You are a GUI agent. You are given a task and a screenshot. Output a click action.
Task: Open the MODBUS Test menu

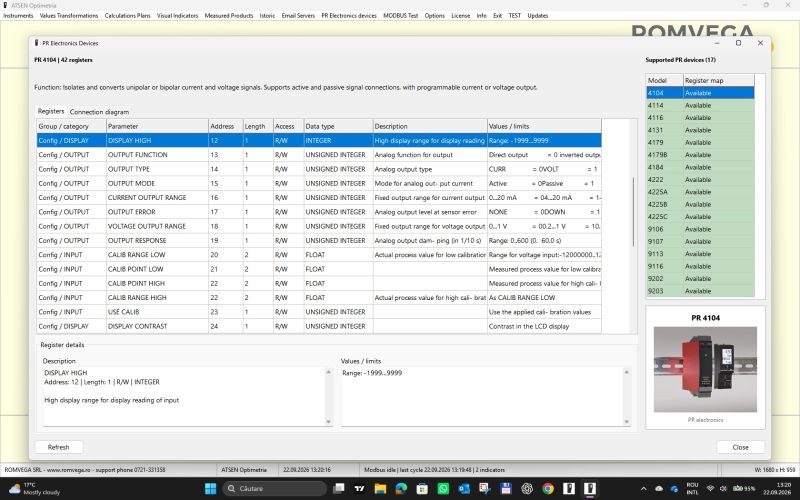[x=401, y=16]
